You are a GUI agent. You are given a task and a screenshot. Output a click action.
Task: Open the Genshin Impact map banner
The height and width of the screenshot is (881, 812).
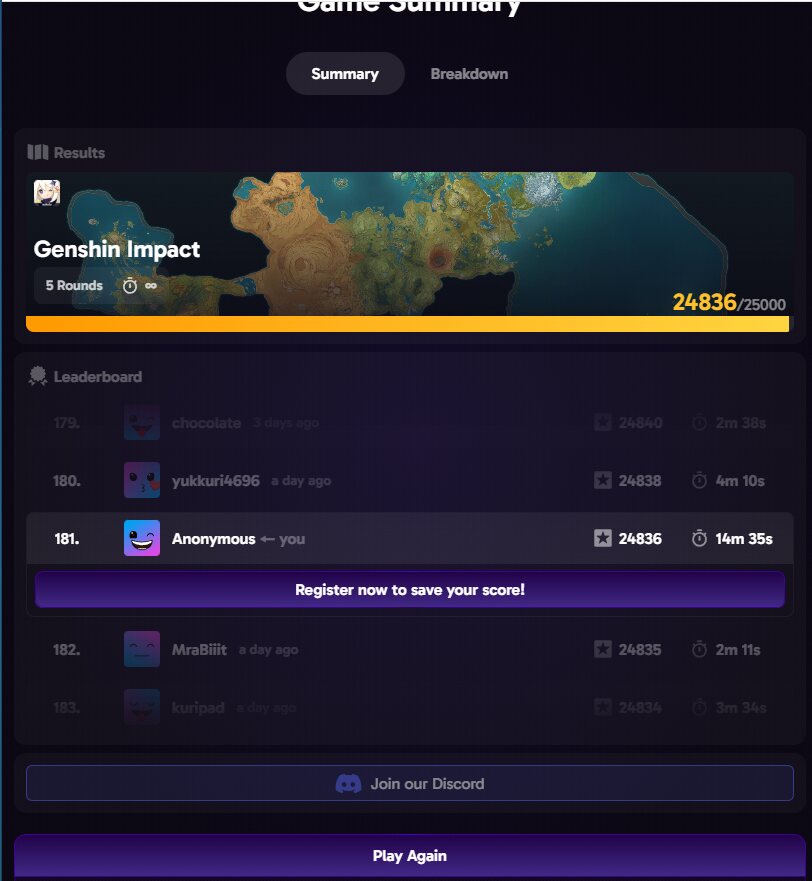tap(410, 244)
